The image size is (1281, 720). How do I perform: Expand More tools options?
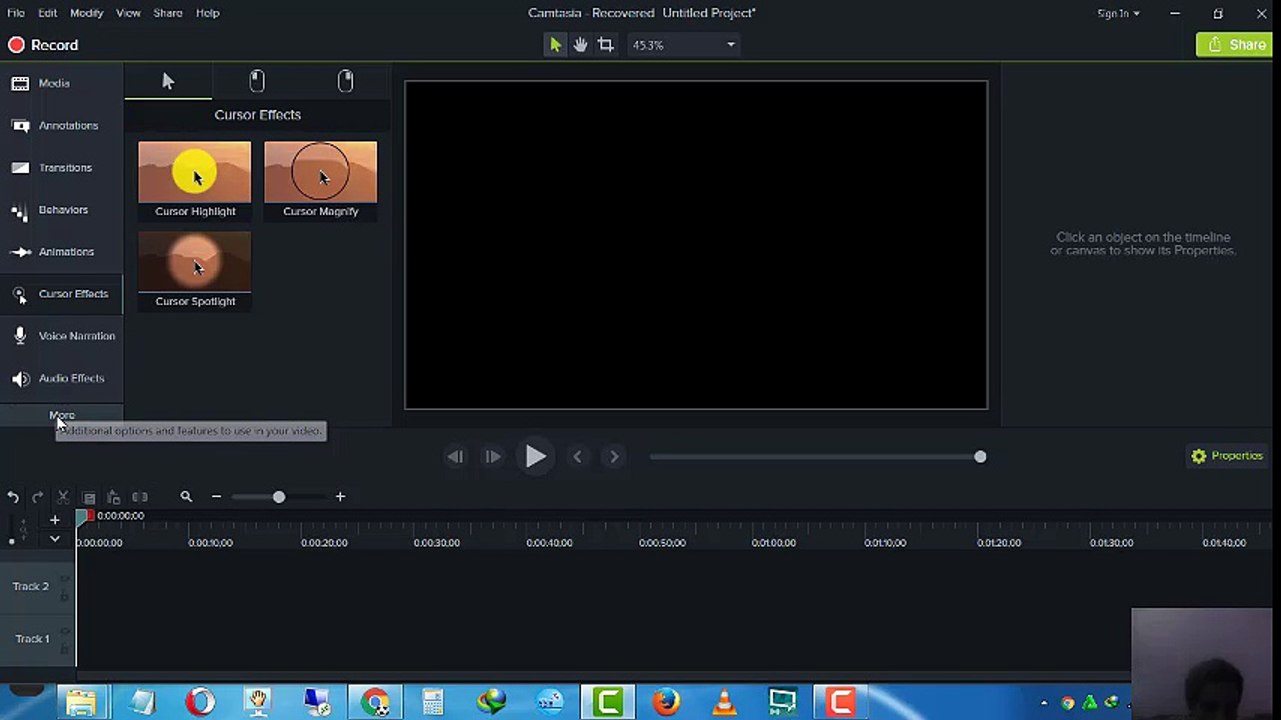pos(62,414)
